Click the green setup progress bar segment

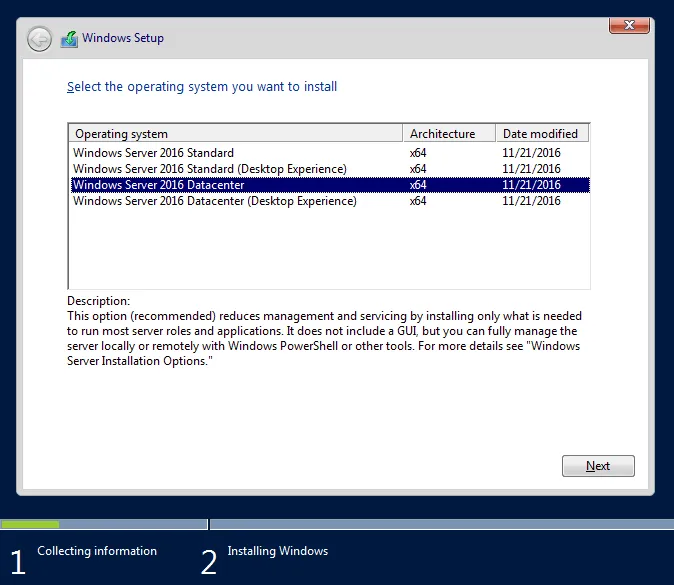click(x=30, y=524)
